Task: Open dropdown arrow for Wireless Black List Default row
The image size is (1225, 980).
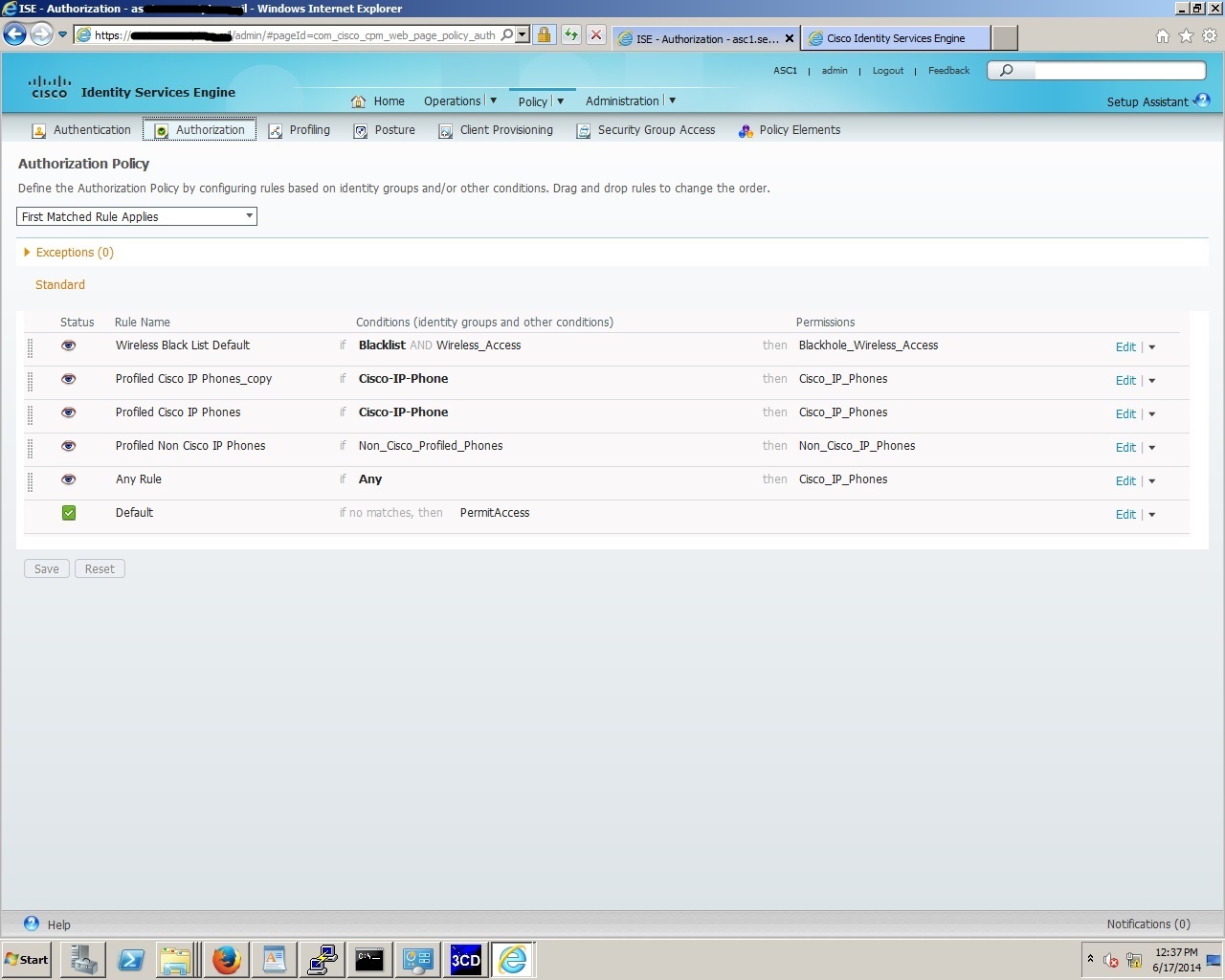Action: tap(1152, 347)
